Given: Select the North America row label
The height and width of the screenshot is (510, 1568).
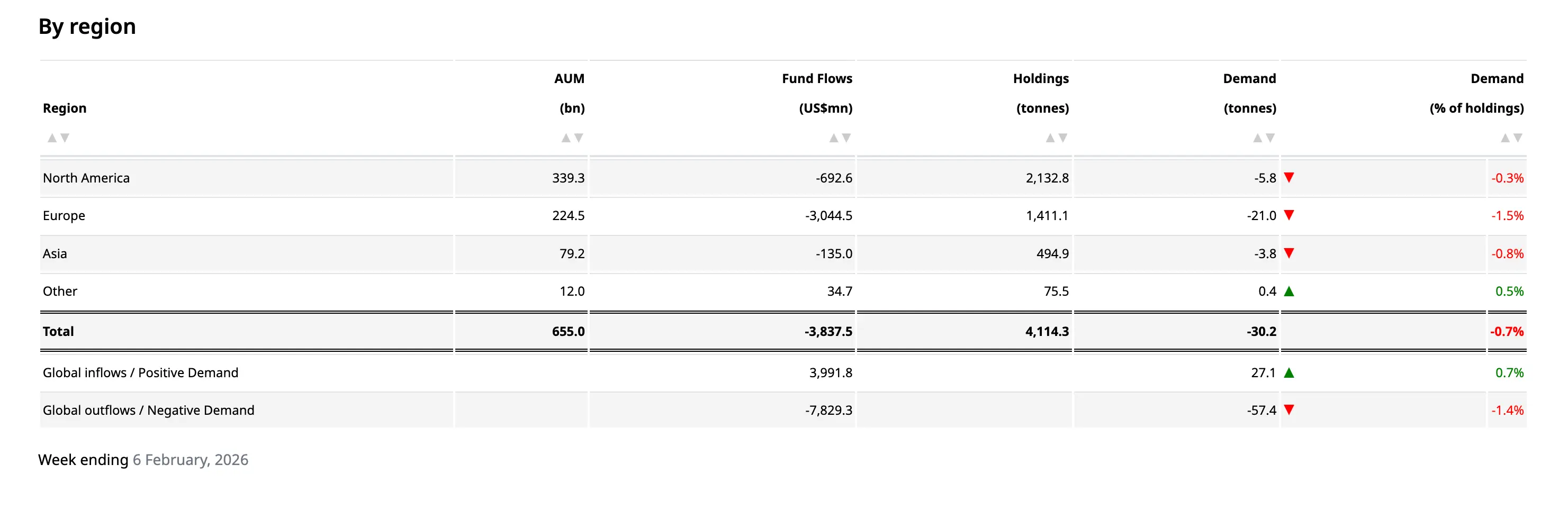Looking at the screenshot, I should pos(86,178).
